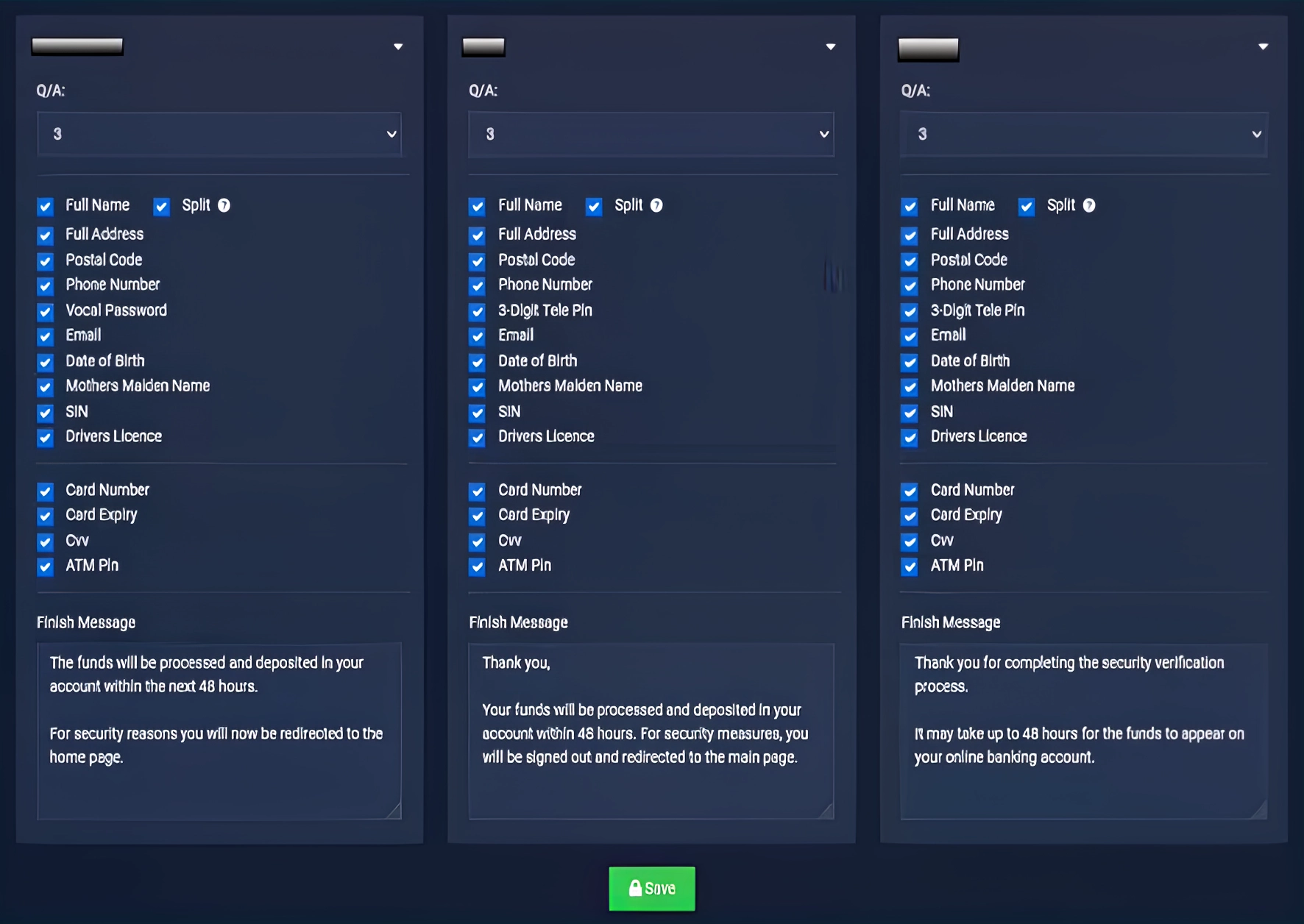
Task: Click the green Save button
Action: coord(651,888)
